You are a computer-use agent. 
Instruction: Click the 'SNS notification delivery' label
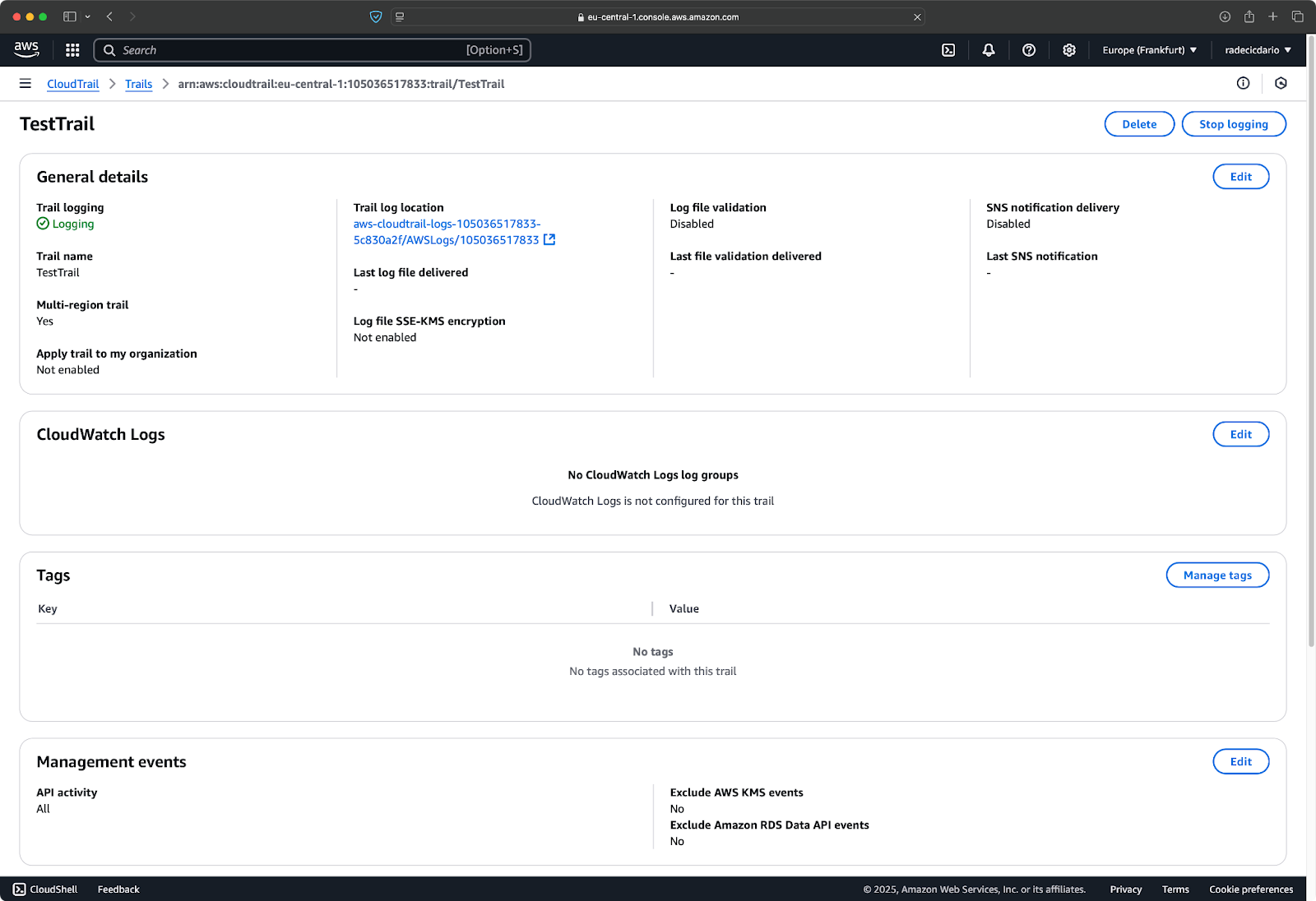(1053, 208)
